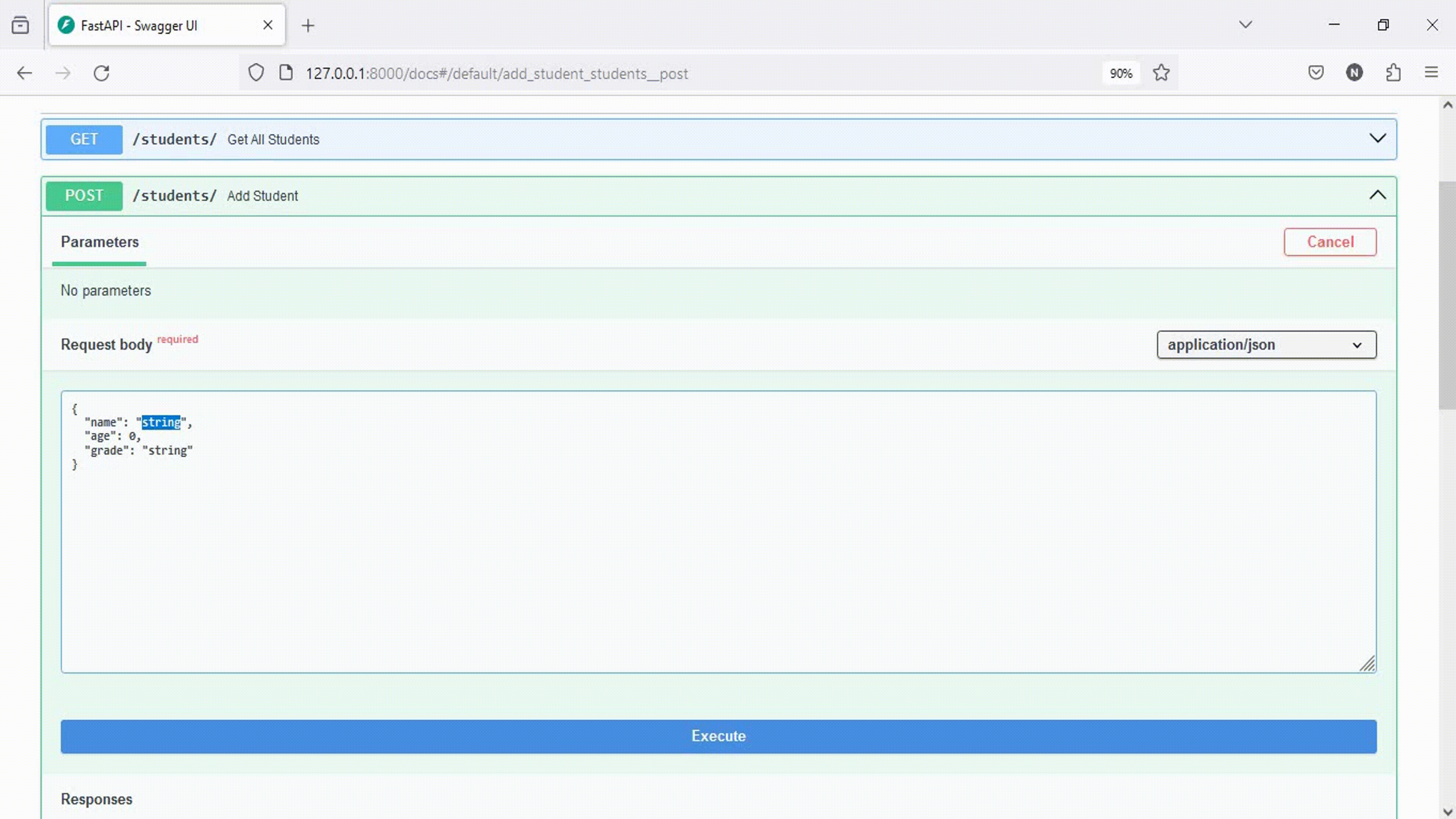Viewport: 1456px width, 819px height.
Task: Click the page reload icon
Action: [x=102, y=73]
